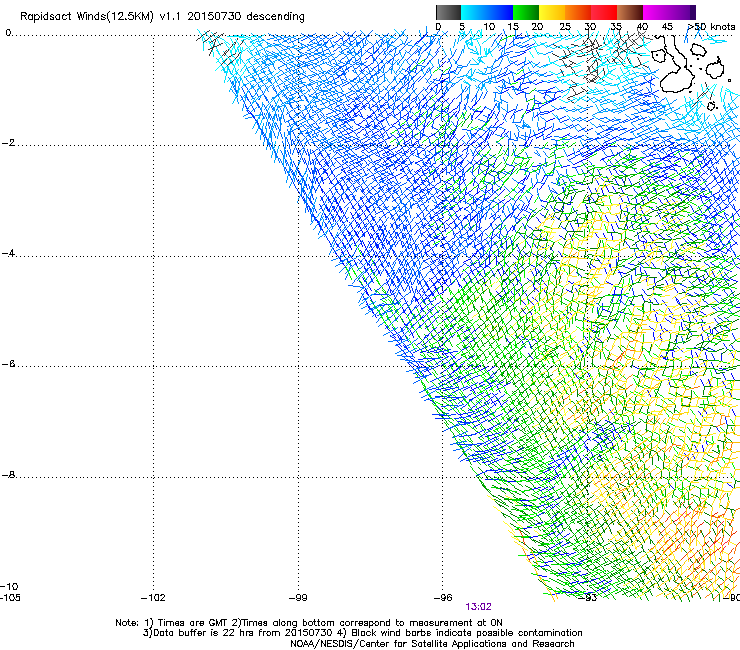Viewport: 740px width, 650px height.
Task: Click the -6 latitude axis label
Action: click(x=9, y=364)
